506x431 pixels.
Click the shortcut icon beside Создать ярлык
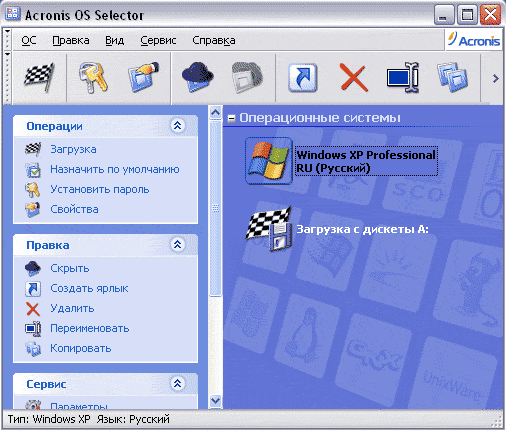33,289
